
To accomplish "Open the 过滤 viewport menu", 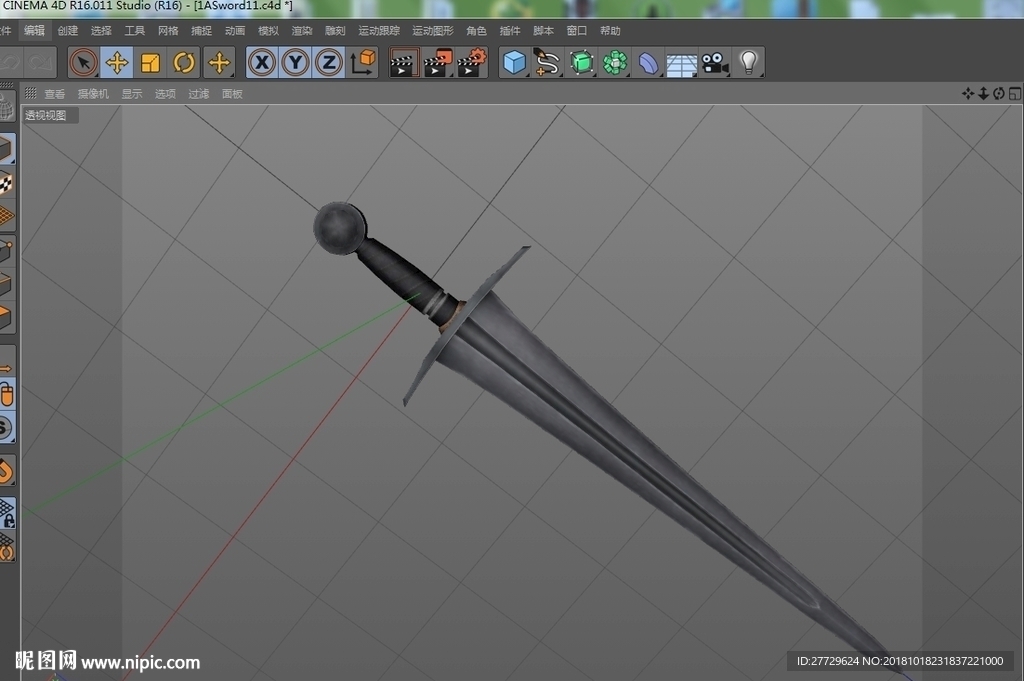I will [199, 94].
